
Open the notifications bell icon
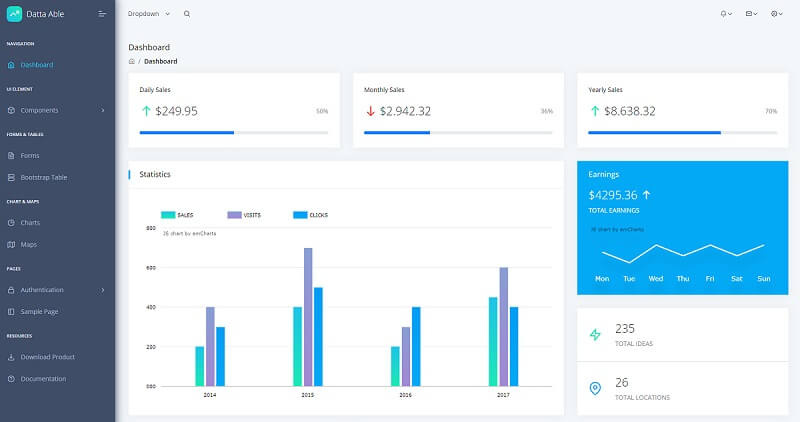point(724,14)
